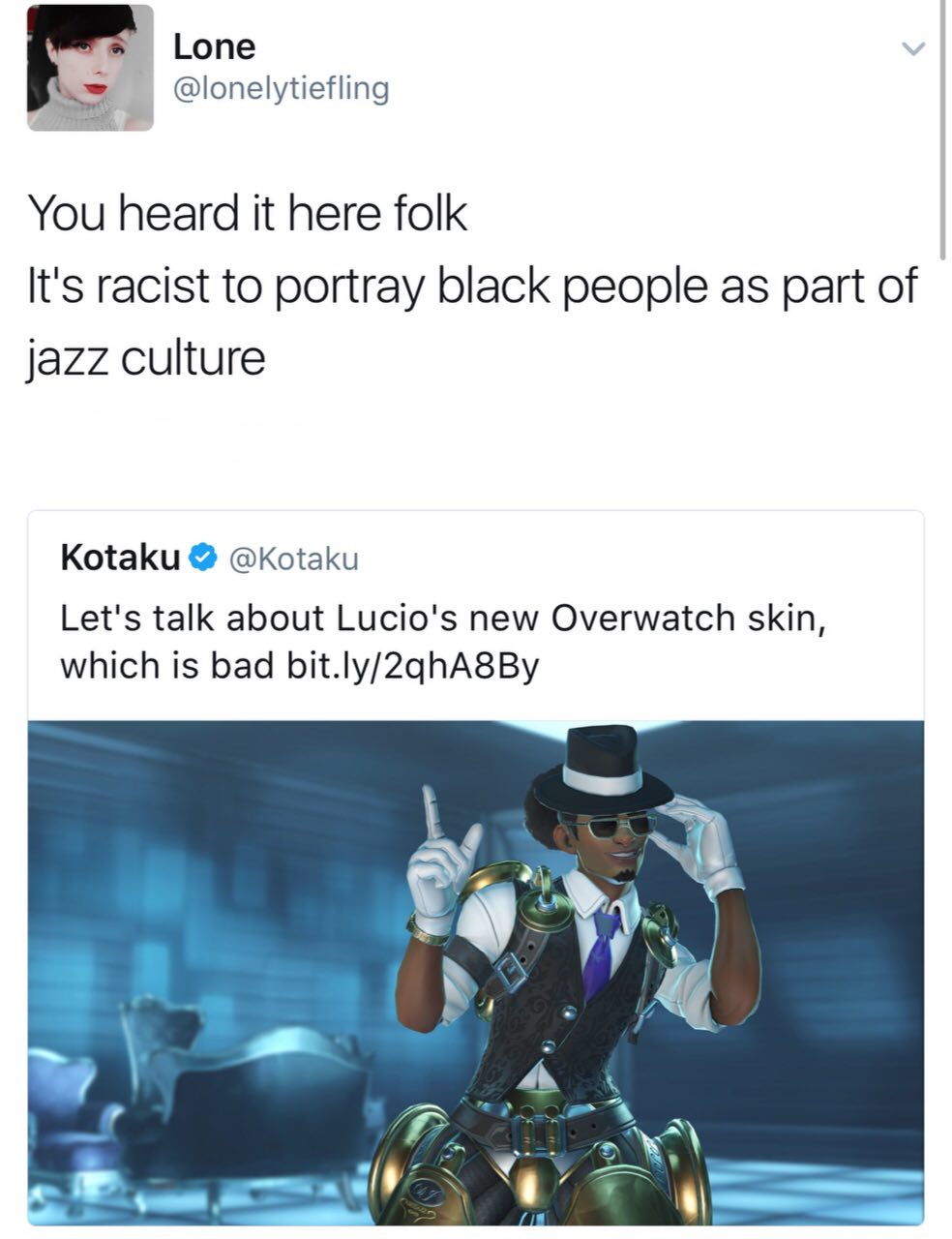Click Lucio's sunglasses in the image
Screen dimensions: 952x1239
tap(613, 827)
